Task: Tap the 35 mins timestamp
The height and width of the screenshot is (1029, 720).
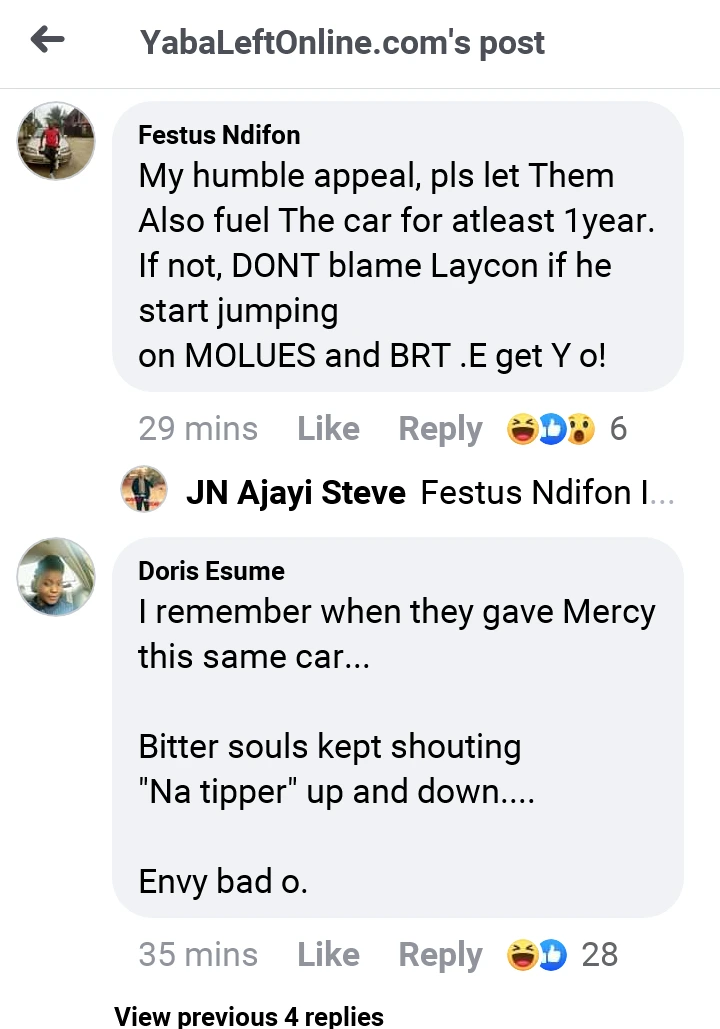Action: (x=198, y=955)
